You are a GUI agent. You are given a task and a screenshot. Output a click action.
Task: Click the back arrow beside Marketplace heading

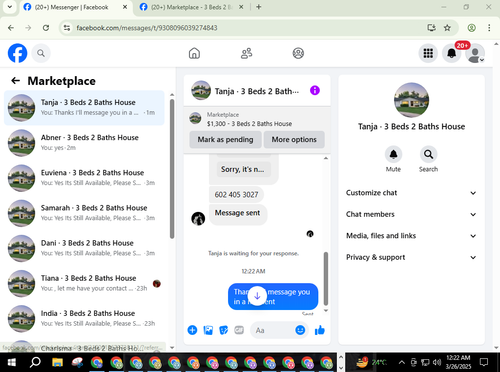pos(15,81)
